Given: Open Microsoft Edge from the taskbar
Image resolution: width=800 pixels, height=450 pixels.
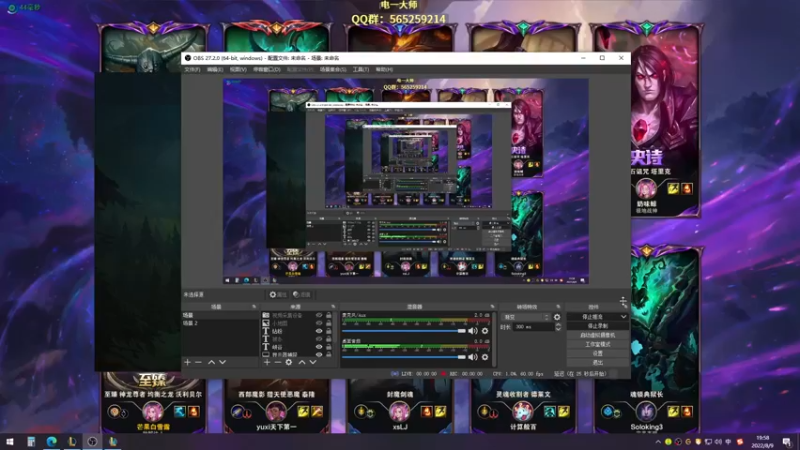Looking at the screenshot, I should tap(52, 441).
